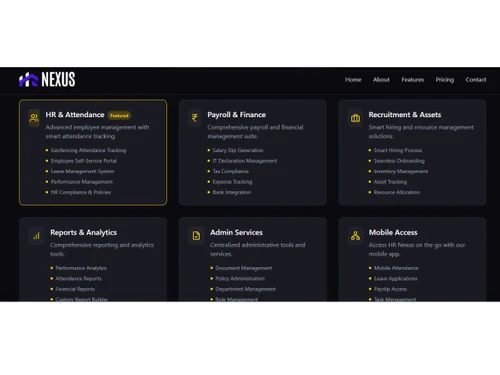
Task: Click 'Policy Administration' item
Action: (x=240, y=279)
